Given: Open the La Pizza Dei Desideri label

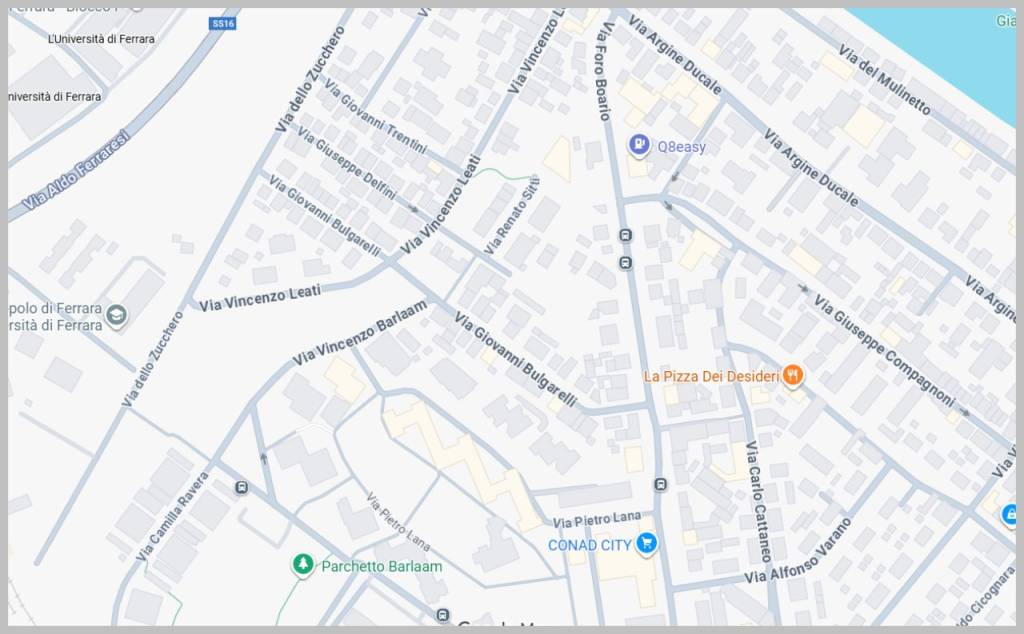Looking at the screenshot, I should (x=711, y=376).
